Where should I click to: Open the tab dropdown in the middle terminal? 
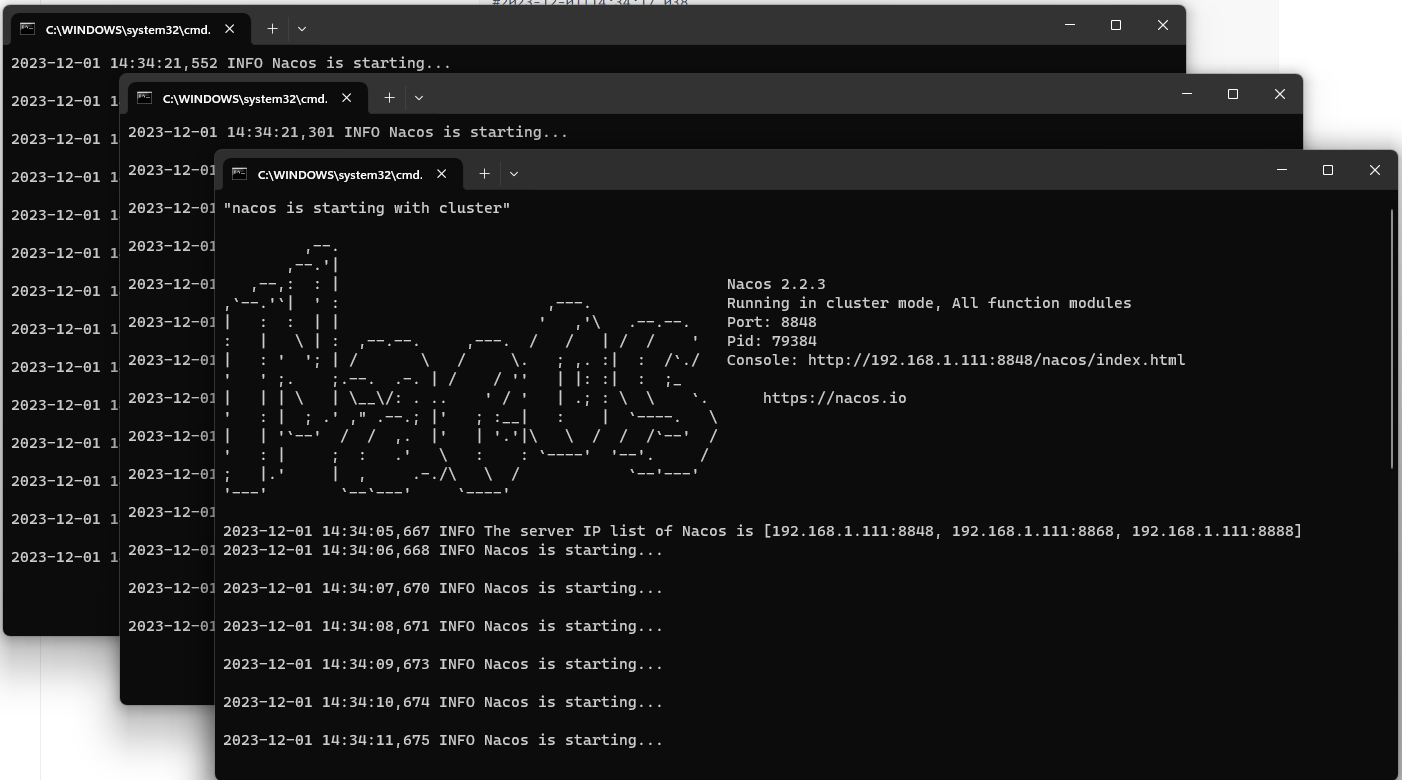tap(419, 98)
